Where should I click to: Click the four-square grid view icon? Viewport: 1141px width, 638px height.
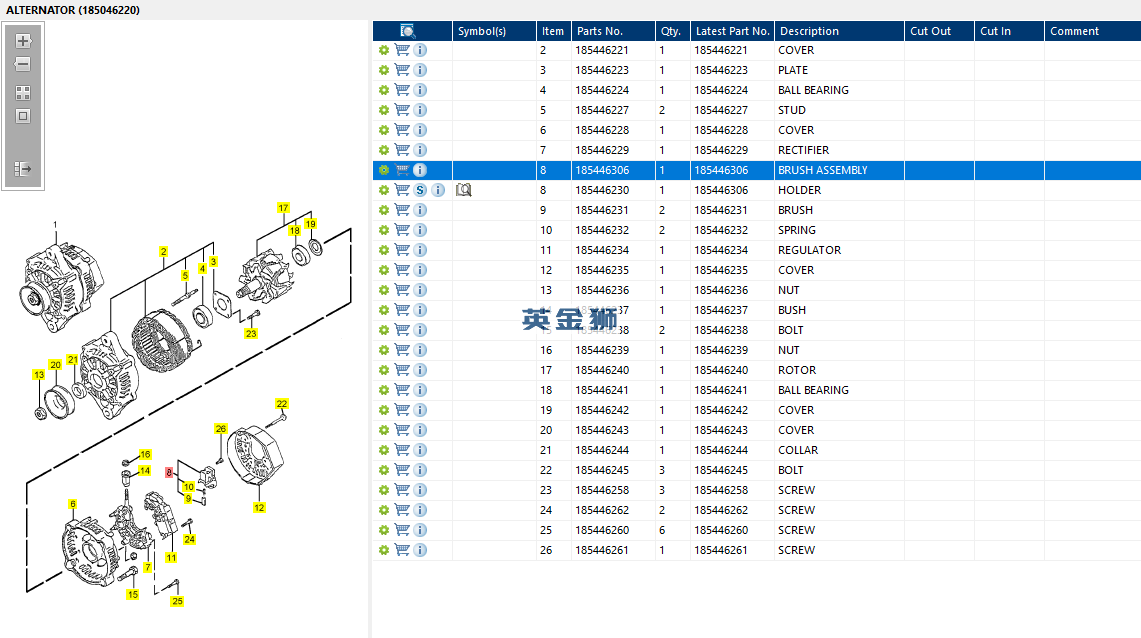click(23, 93)
